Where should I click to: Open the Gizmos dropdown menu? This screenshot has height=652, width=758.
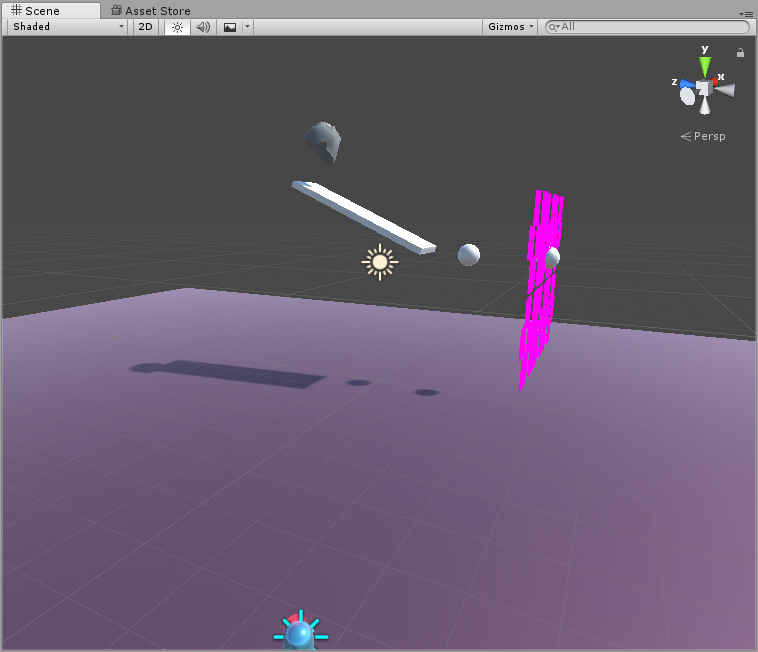pos(510,27)
